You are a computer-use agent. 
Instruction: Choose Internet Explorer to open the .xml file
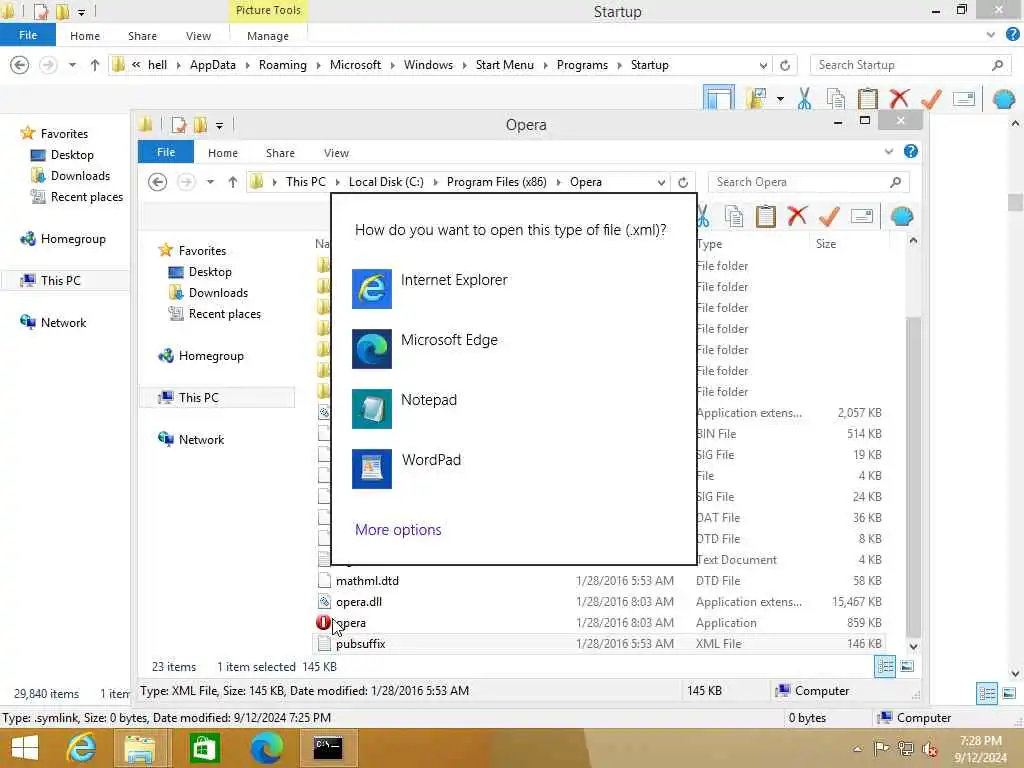[430, 288]
